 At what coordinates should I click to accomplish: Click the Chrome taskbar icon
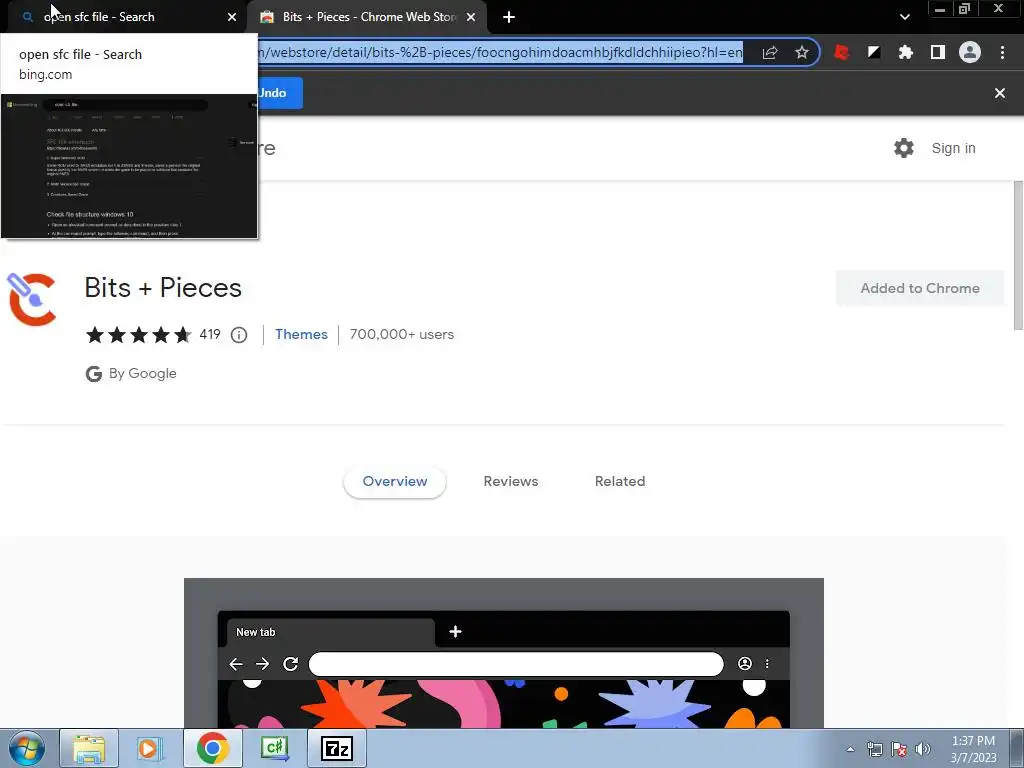tap(213, 748)
